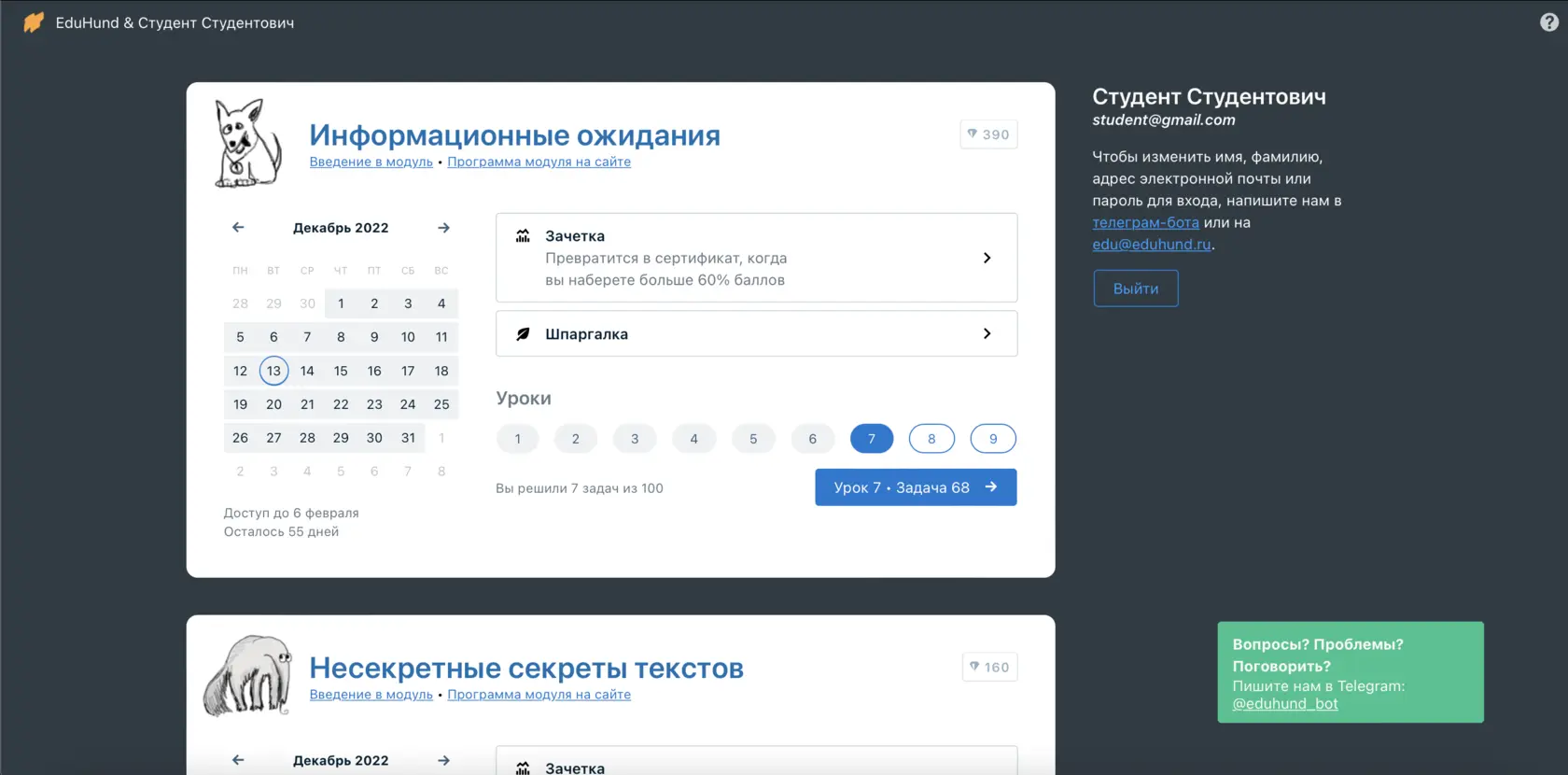Expand the Зачетка card chevron in first module
Image resolution: width=1568 pixels, height=775 pixels.
(x=987, y=258)
